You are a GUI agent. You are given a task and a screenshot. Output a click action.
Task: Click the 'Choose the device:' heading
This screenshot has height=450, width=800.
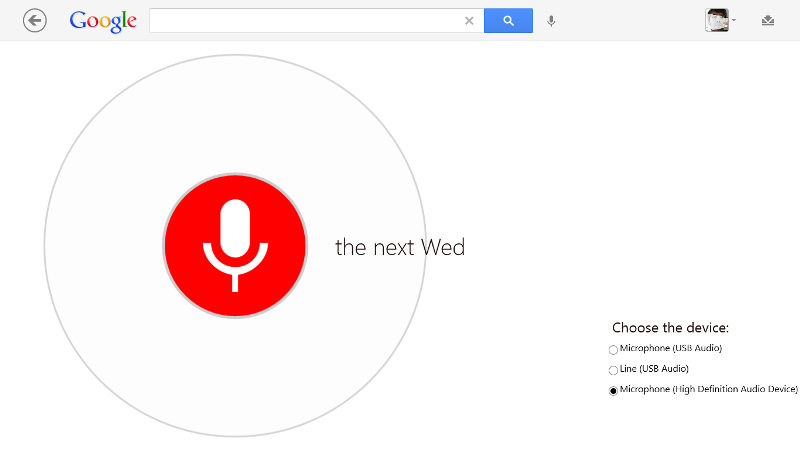(670, 328)
